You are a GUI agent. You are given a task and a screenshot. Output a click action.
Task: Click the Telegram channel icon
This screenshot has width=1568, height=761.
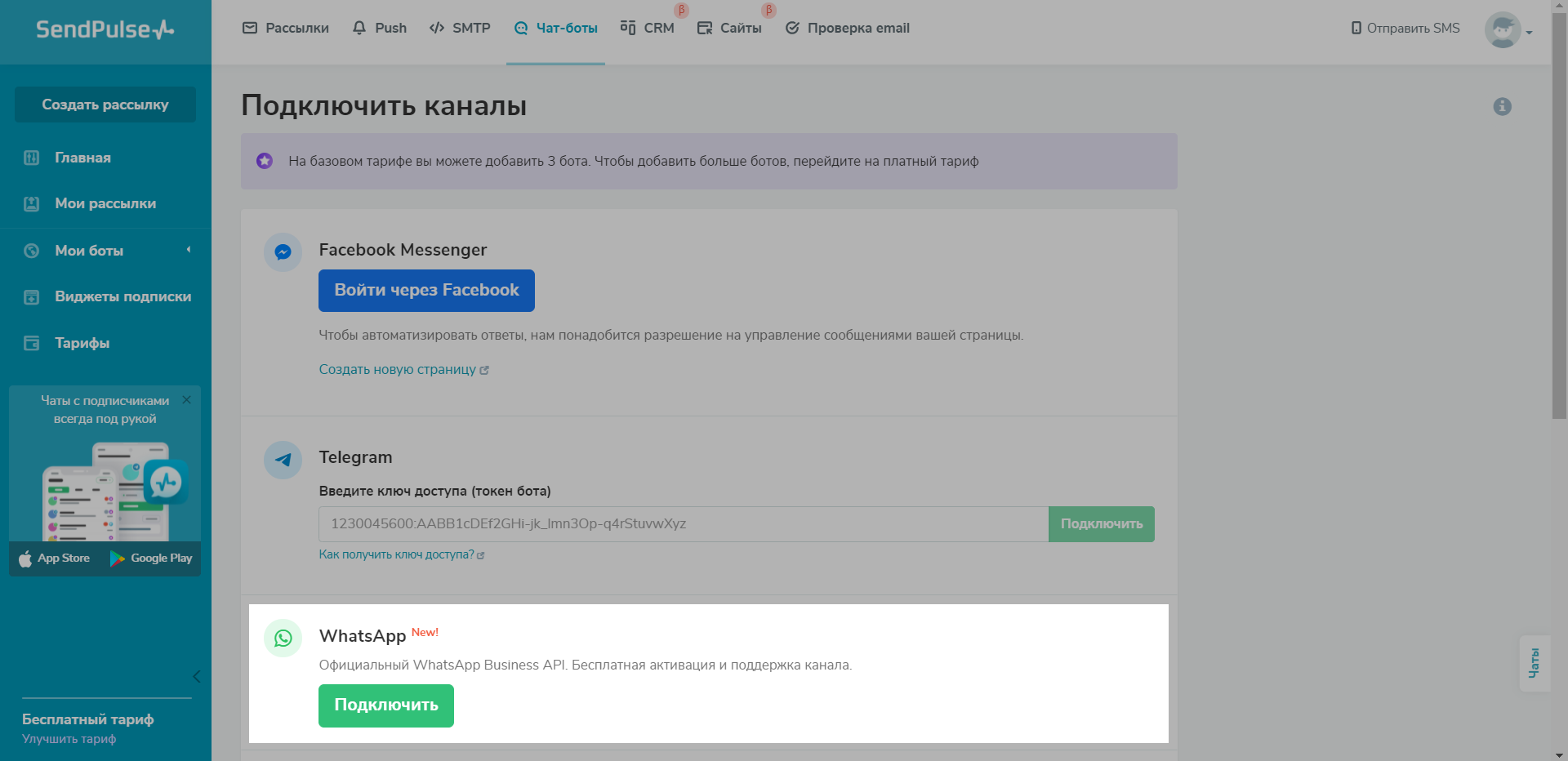pyautogui.click(x=283, y=460)
